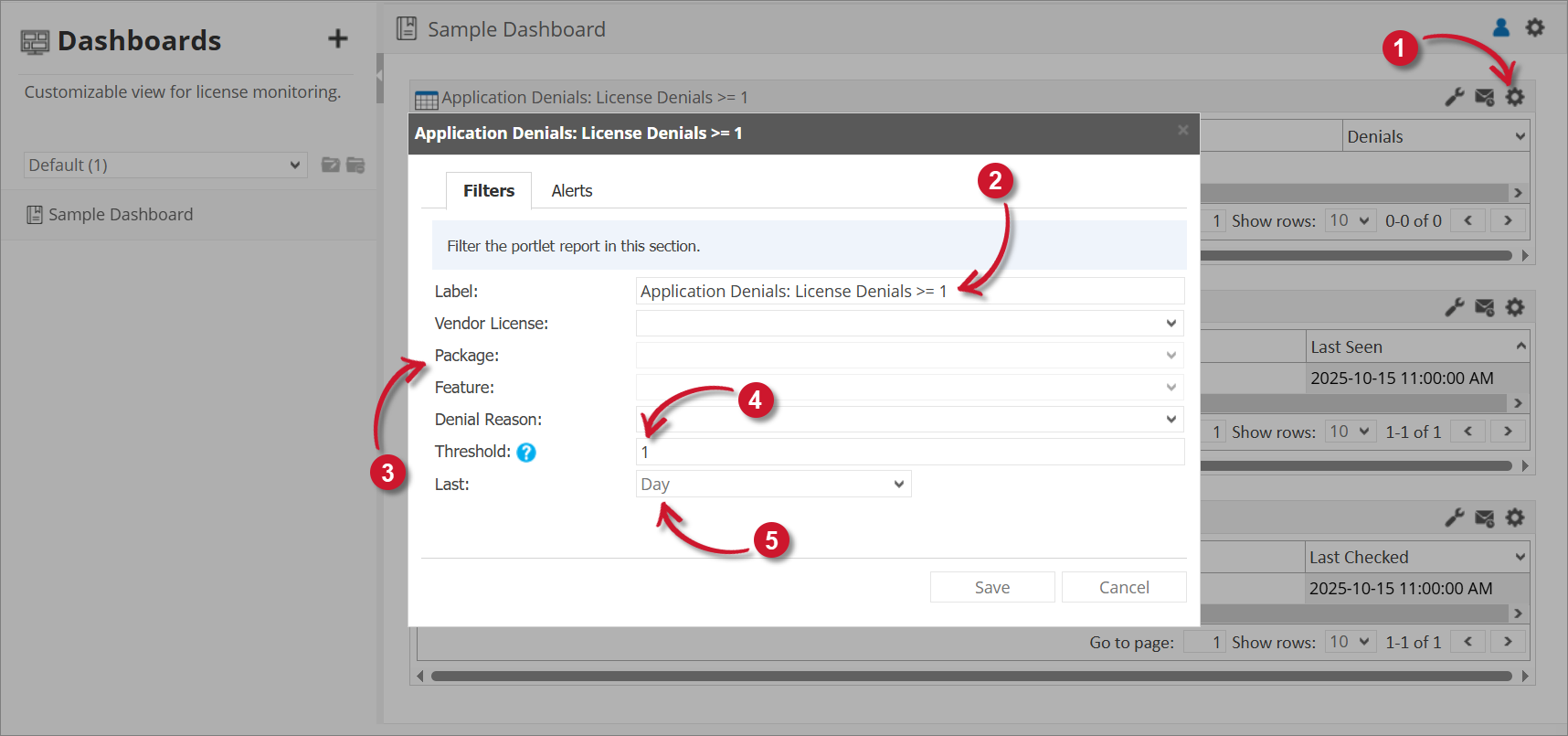Go to next page in Last Checked portlet

pyautogui.click(x=1509, y=641)
